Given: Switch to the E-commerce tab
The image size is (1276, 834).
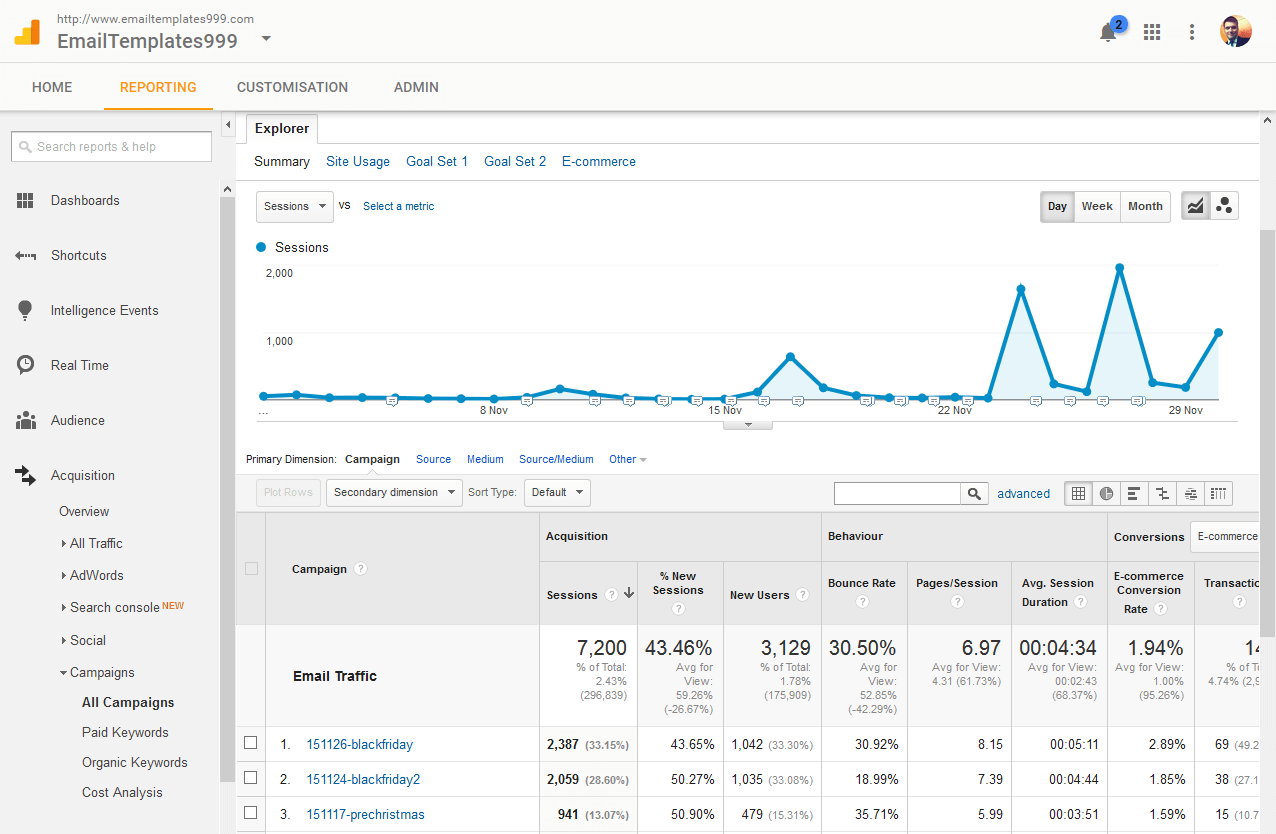Looking at the screenshot, I should 598,161.
